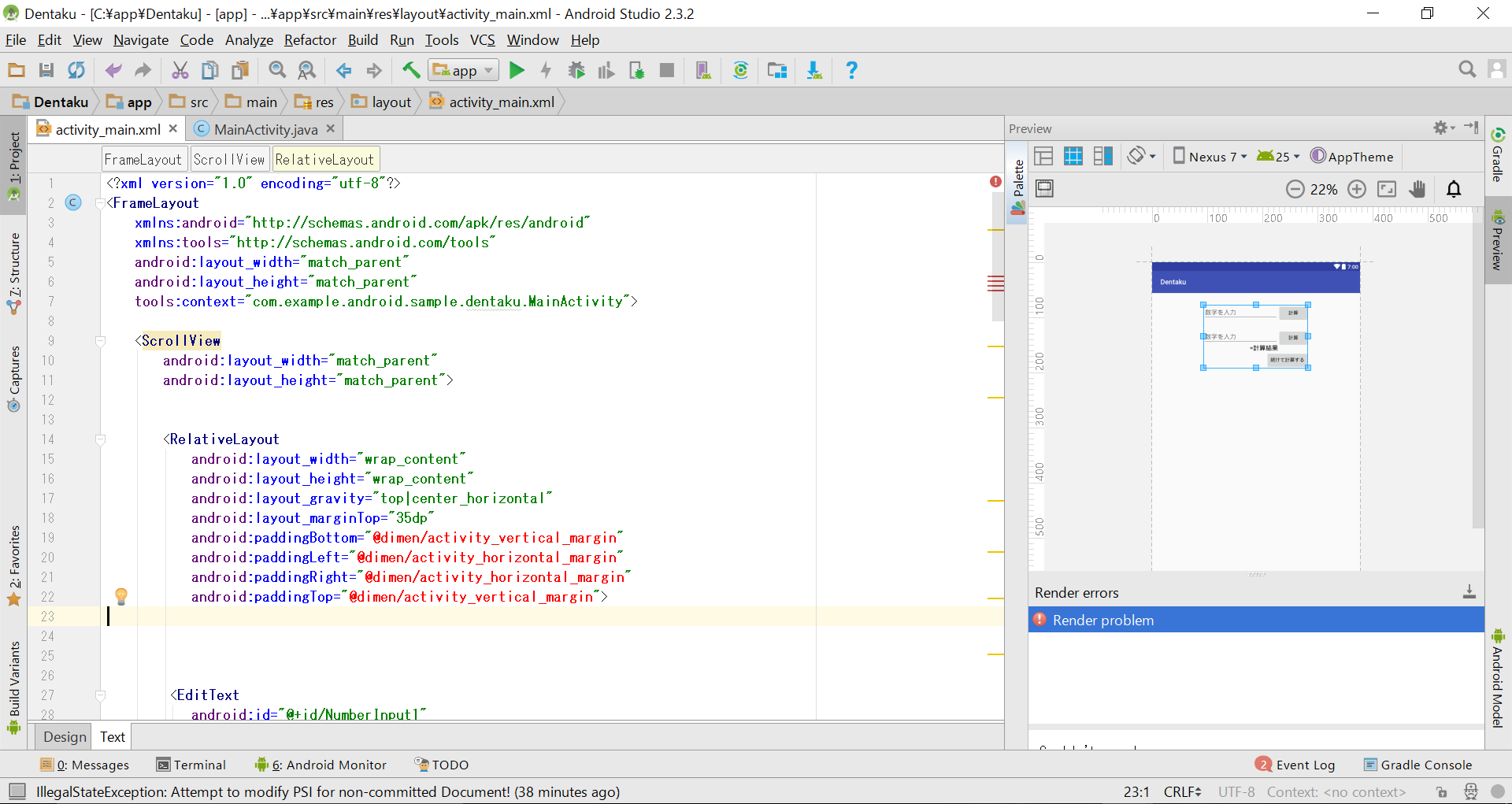Screen dimensions: 1512x804
Task: Click the preview warnings bell icon
Action: [1455, 189]
